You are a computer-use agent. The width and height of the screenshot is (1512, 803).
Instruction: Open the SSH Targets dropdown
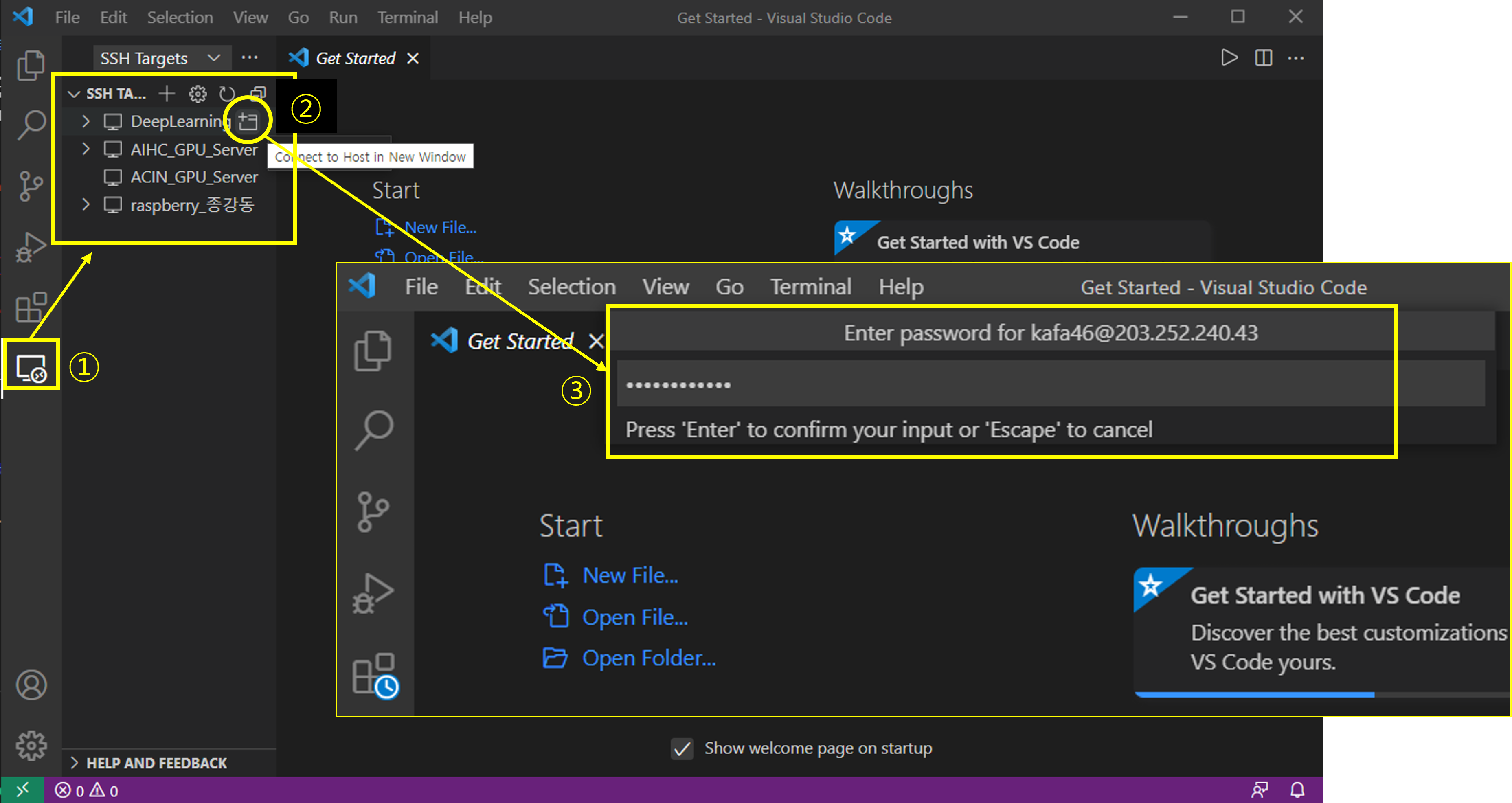tap(162, 58)
